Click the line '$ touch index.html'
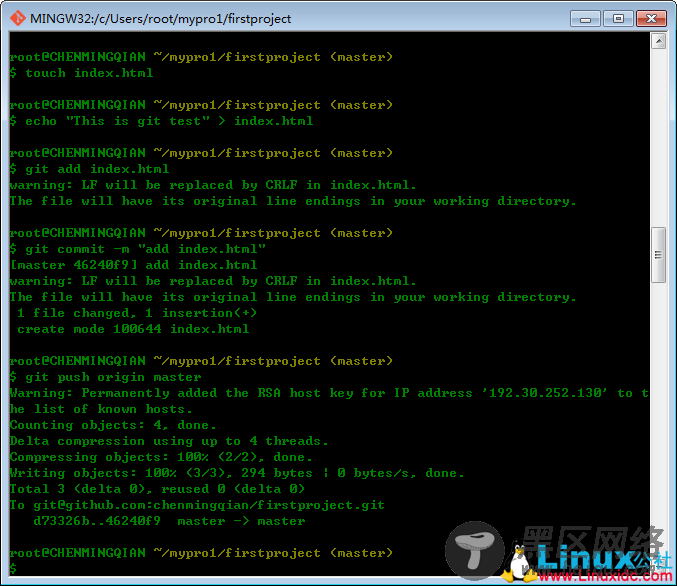Viewport: 677px width, 586px height. (82, 73)
